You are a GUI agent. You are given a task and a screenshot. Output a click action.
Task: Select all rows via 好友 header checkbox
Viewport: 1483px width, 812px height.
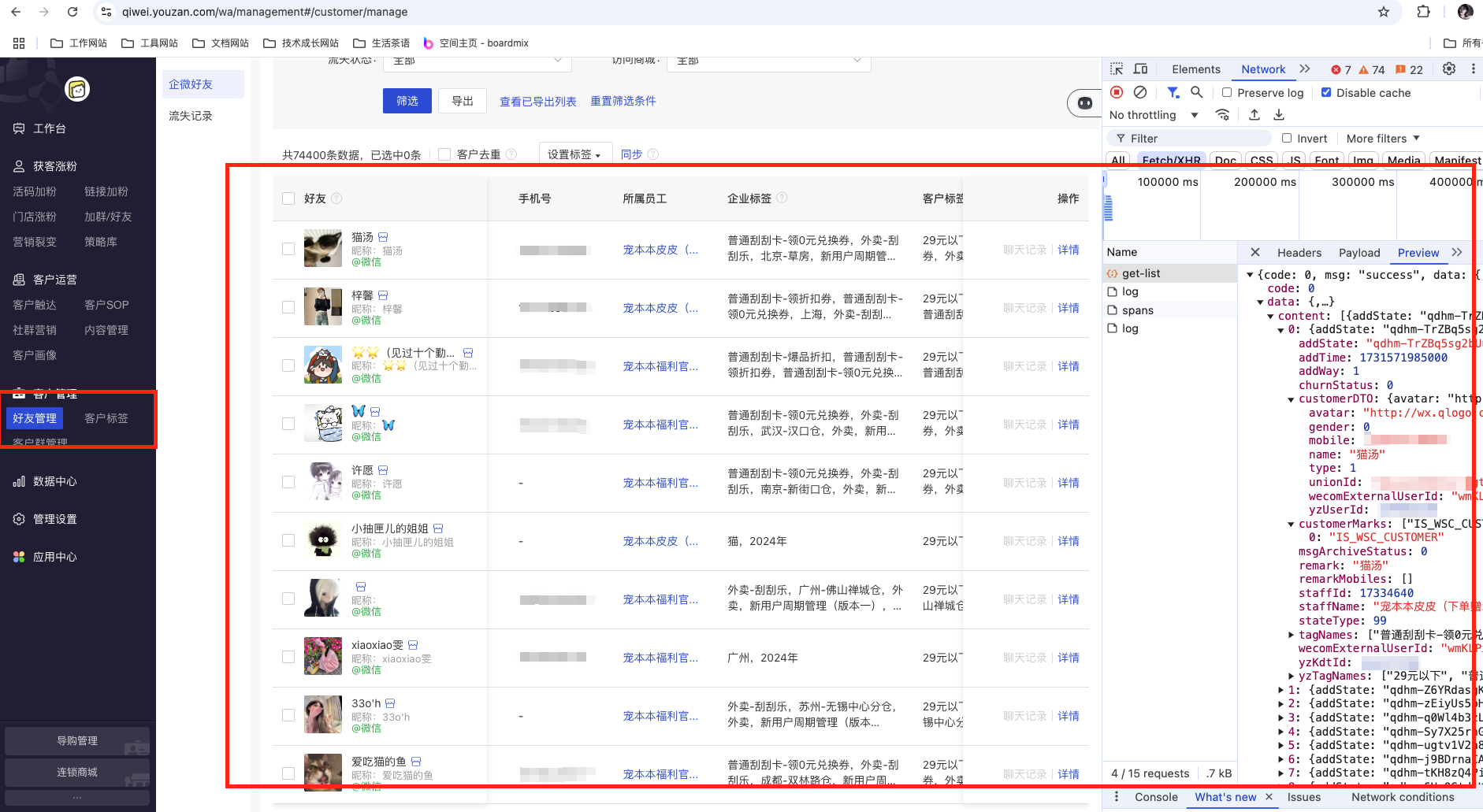(x=288, y=198)
